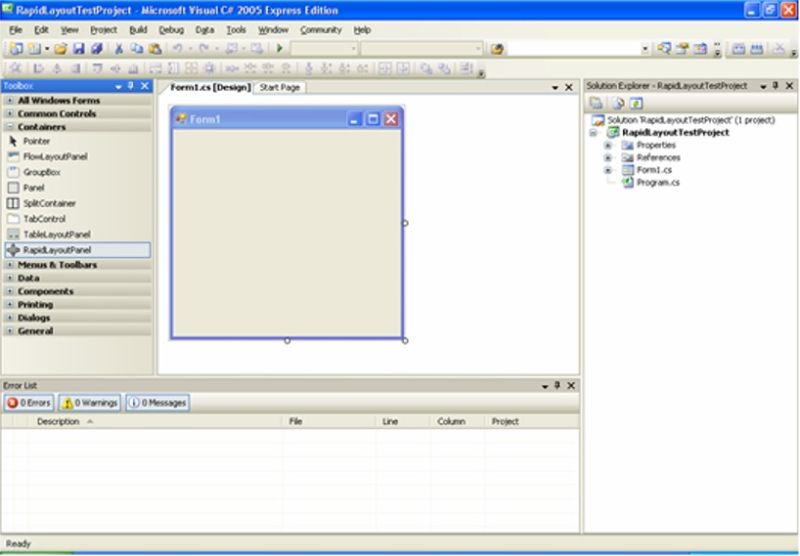
Task: Toggle the 0 Errors filter
Action: tap(29, 402)
